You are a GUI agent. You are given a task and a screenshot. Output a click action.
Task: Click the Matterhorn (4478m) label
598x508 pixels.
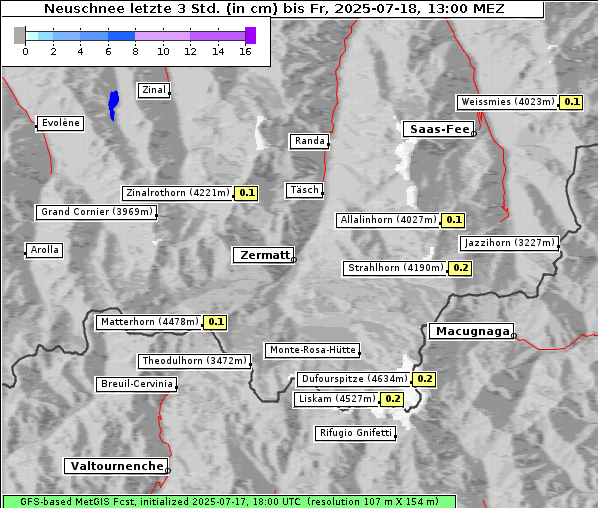pyautogui.click(x=150, y=322)
